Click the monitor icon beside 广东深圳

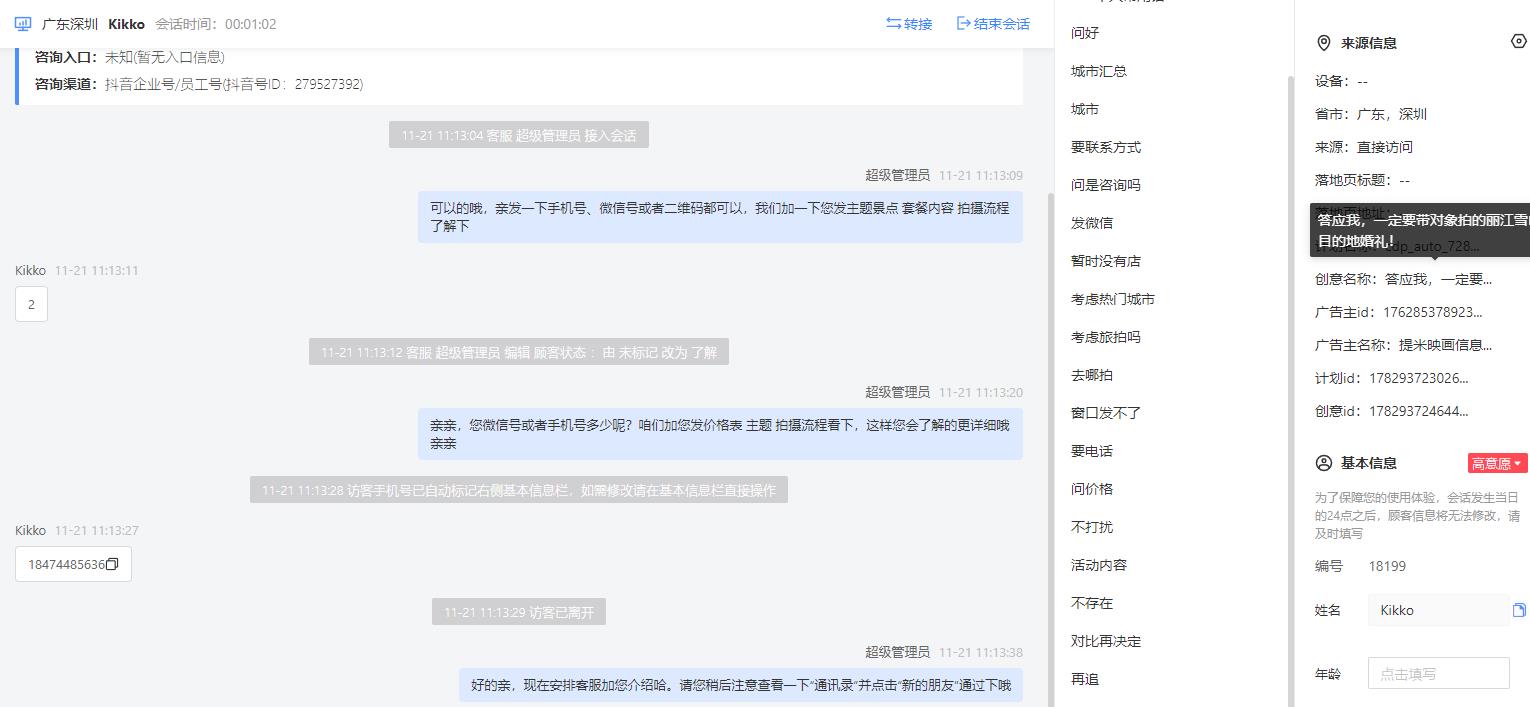(x=23, y=24)
